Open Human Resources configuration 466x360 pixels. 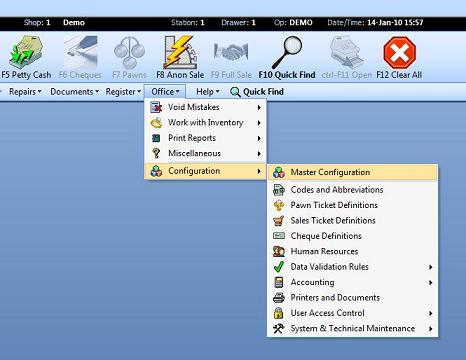(353, 251)
